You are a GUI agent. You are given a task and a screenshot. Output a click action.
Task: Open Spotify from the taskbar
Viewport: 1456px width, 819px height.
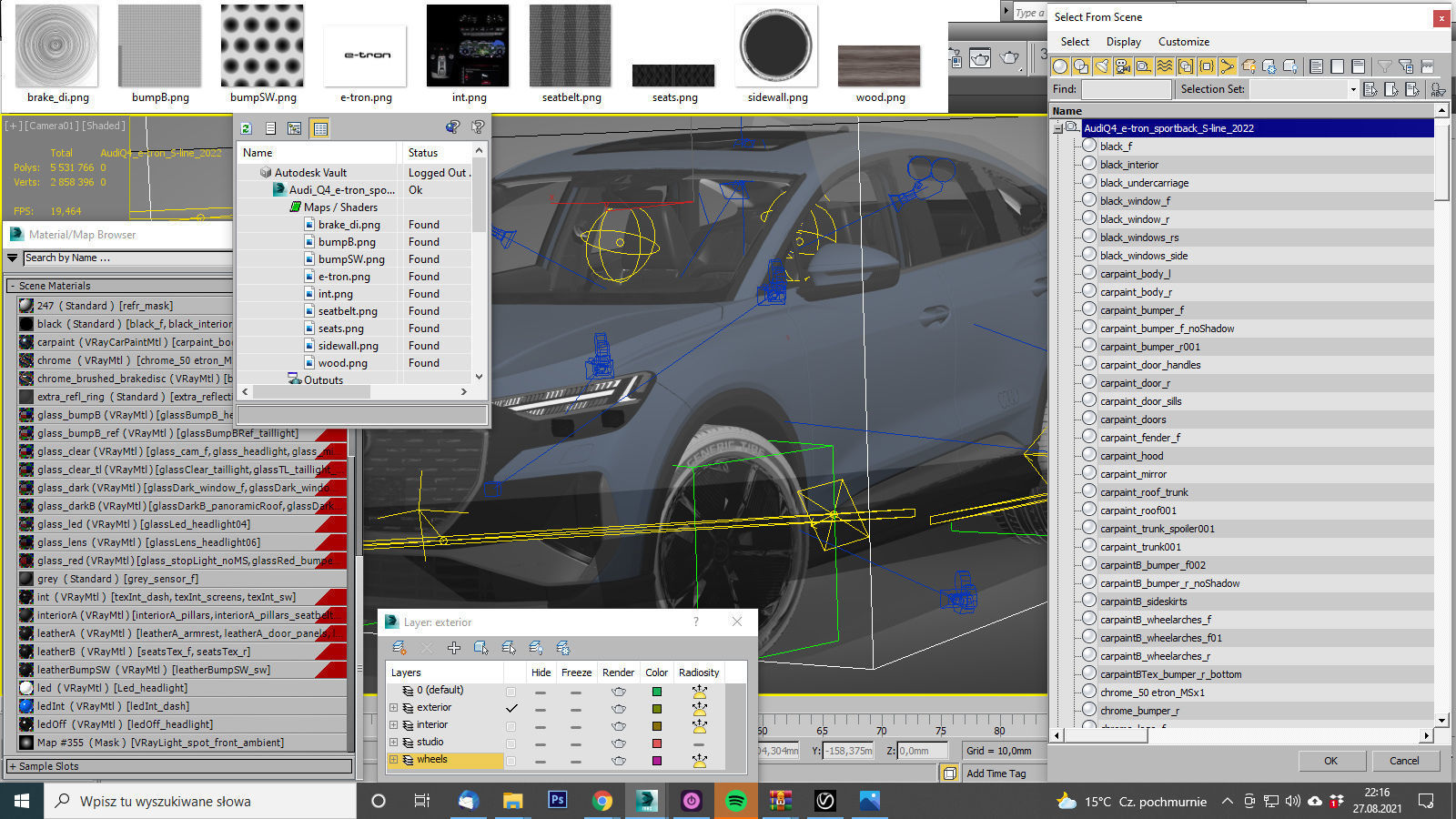736,801
